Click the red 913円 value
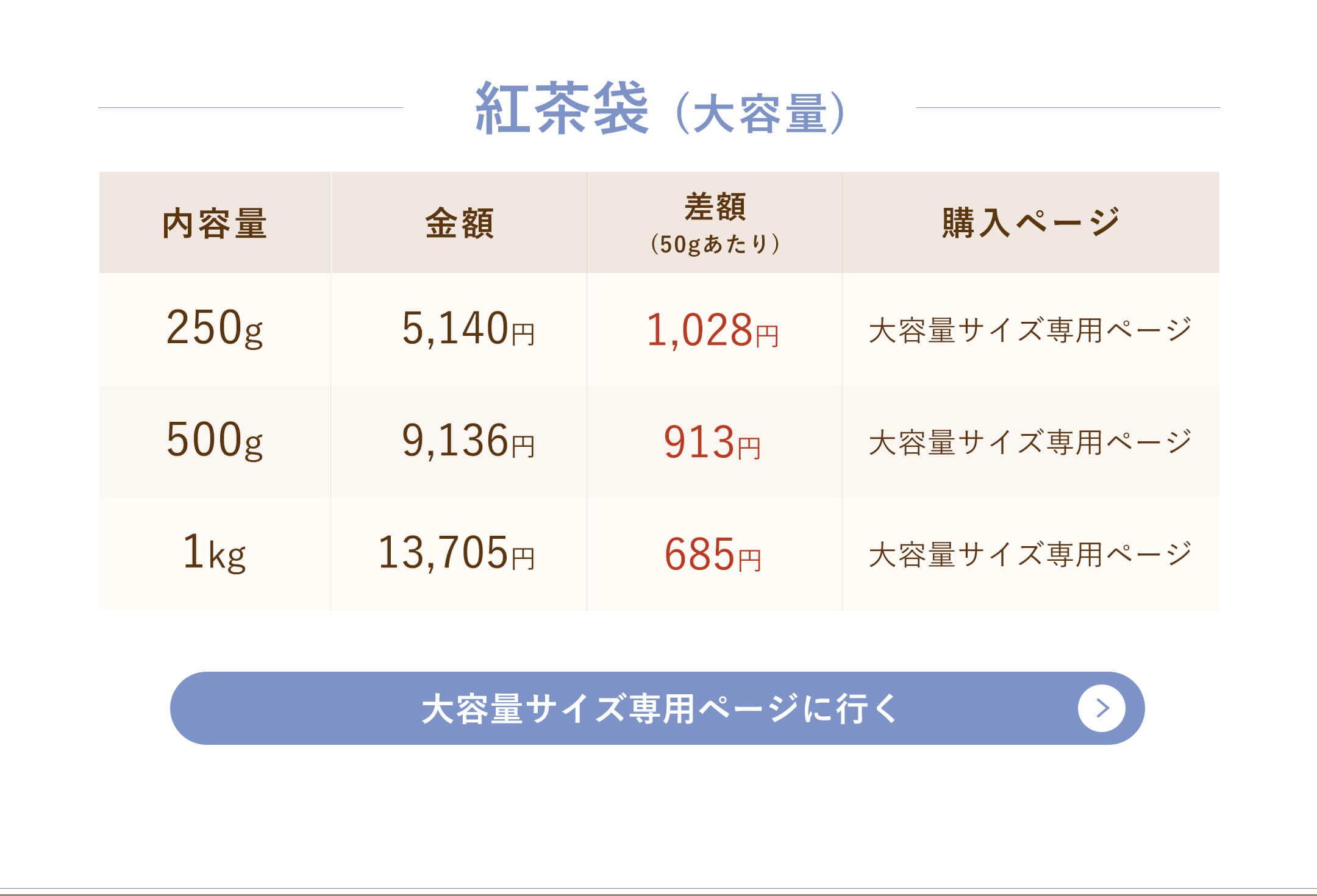 click(712, 442)
